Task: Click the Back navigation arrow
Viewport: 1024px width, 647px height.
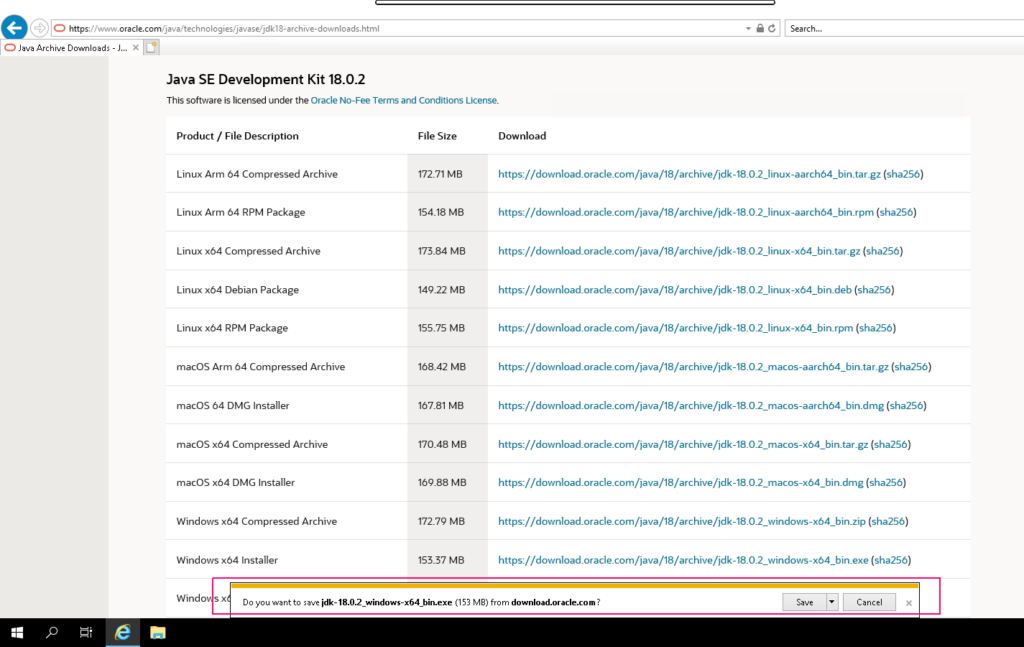Action: point(13,27)
